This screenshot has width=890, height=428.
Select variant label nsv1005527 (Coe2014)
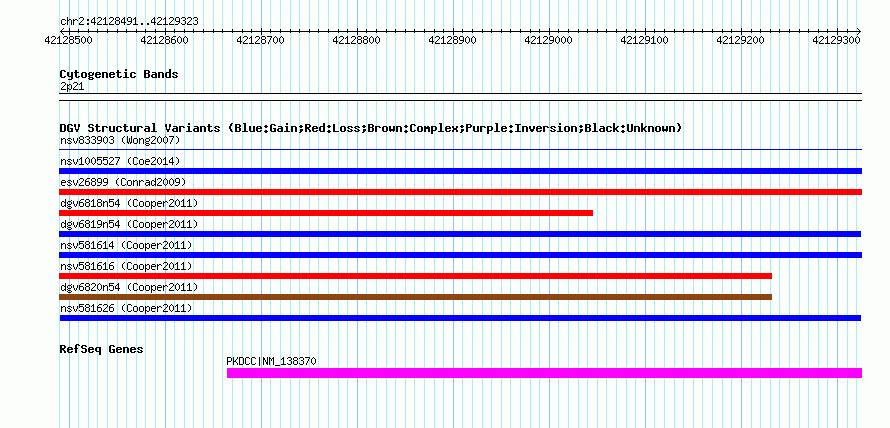(120, 161)
